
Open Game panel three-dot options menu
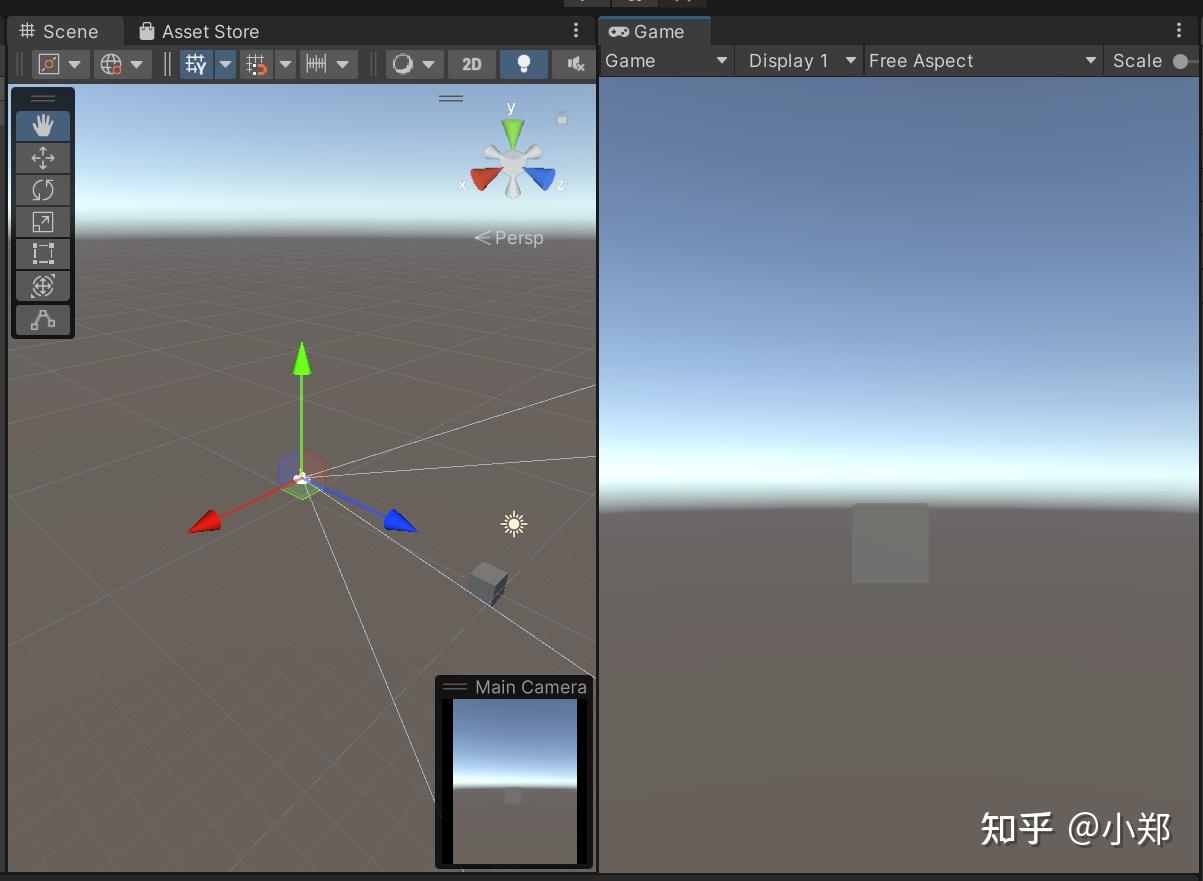[x=1180, y=31]
